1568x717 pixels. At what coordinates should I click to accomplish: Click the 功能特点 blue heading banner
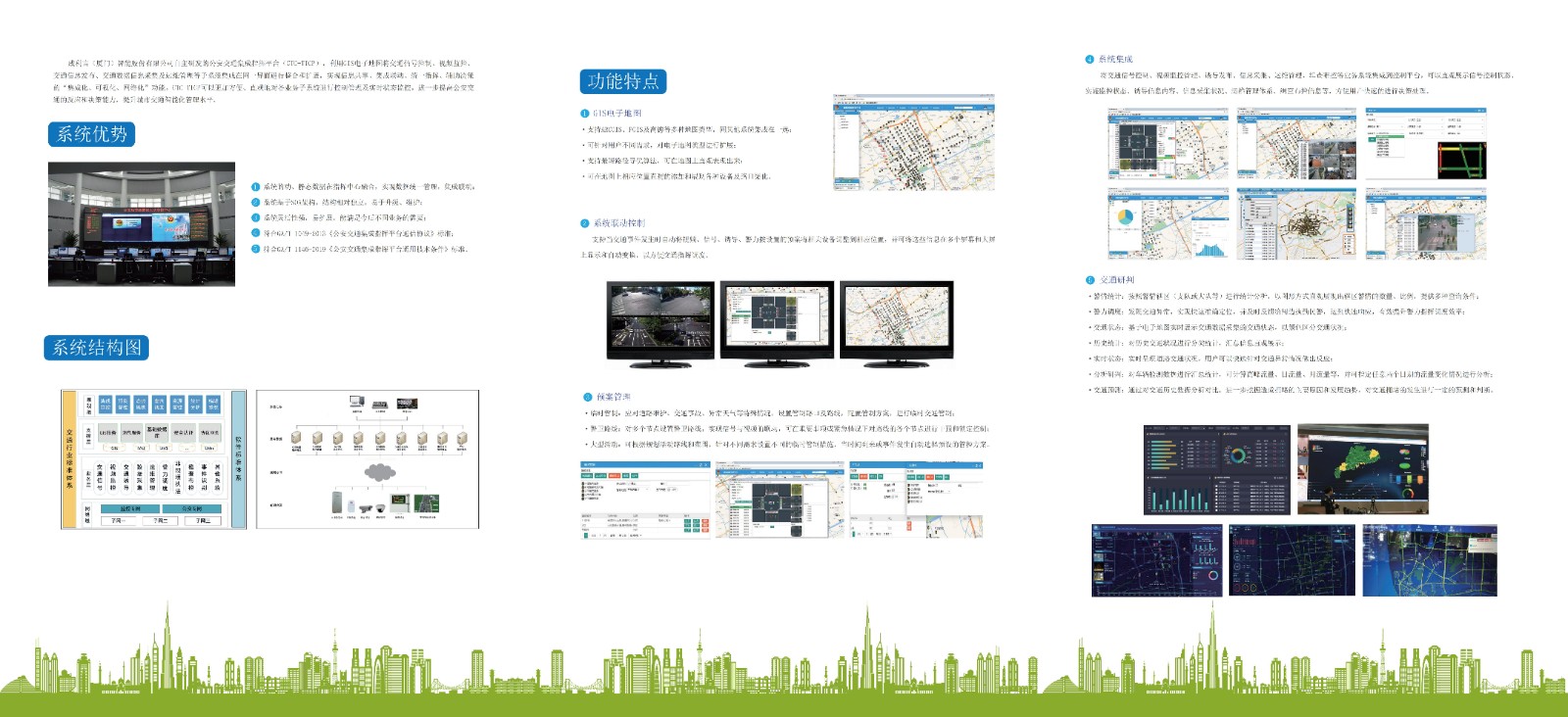(x=623, y=81)
